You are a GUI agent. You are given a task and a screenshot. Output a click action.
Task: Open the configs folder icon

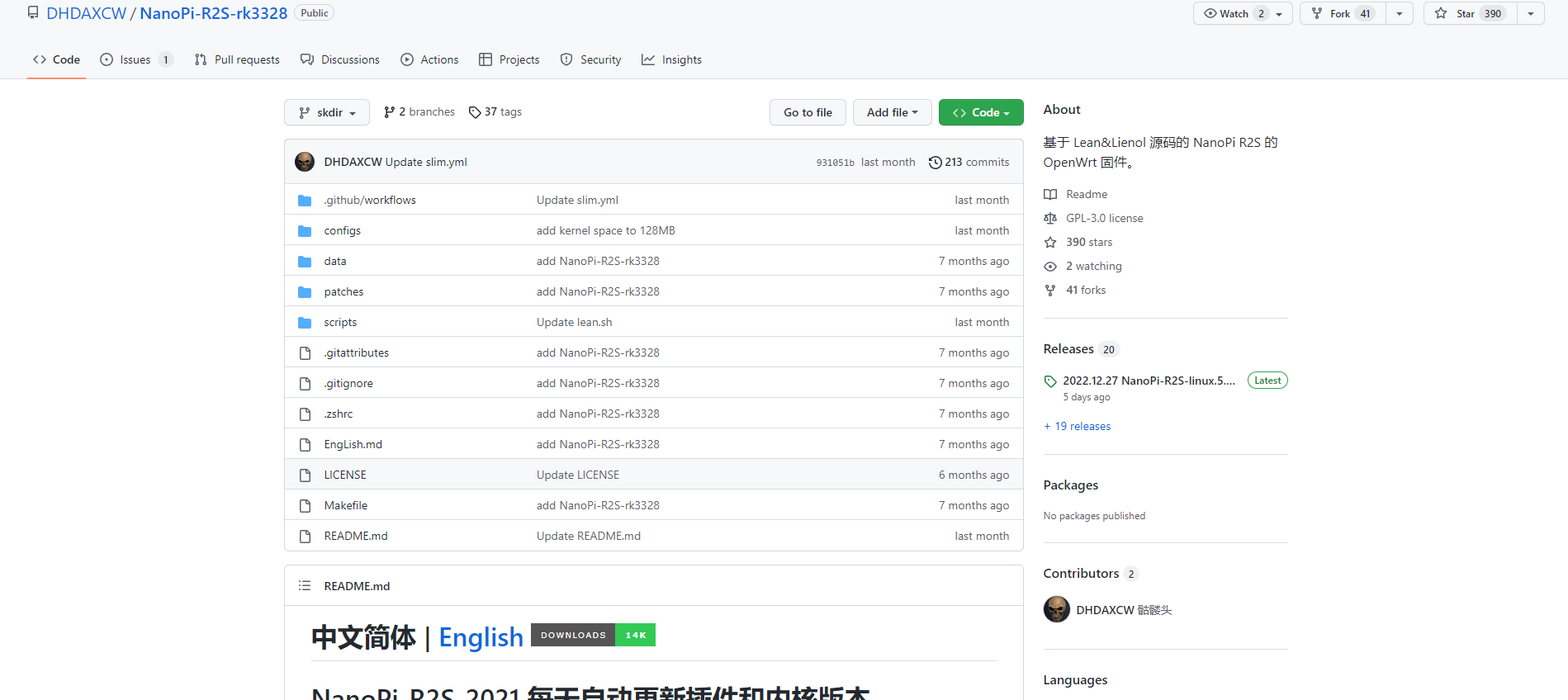305,230
